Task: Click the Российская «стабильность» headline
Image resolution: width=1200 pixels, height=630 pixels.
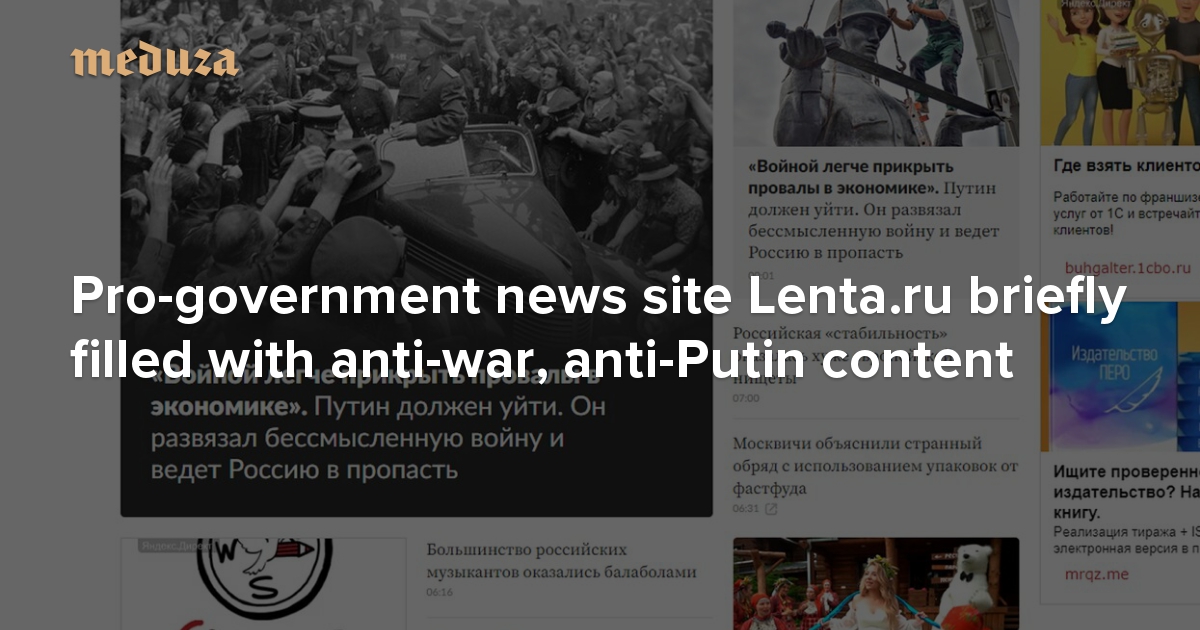Action: (841, 333)
